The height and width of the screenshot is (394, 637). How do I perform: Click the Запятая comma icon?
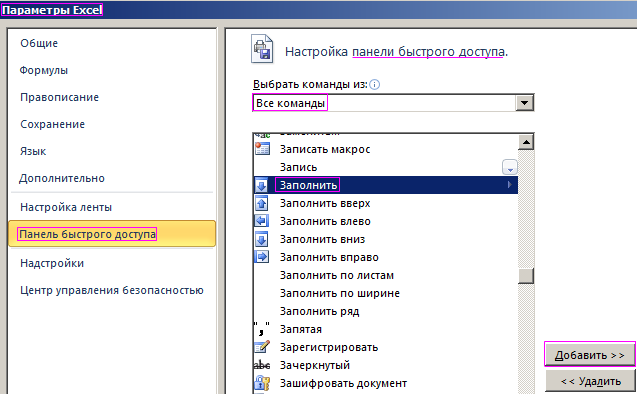[262, 329]
